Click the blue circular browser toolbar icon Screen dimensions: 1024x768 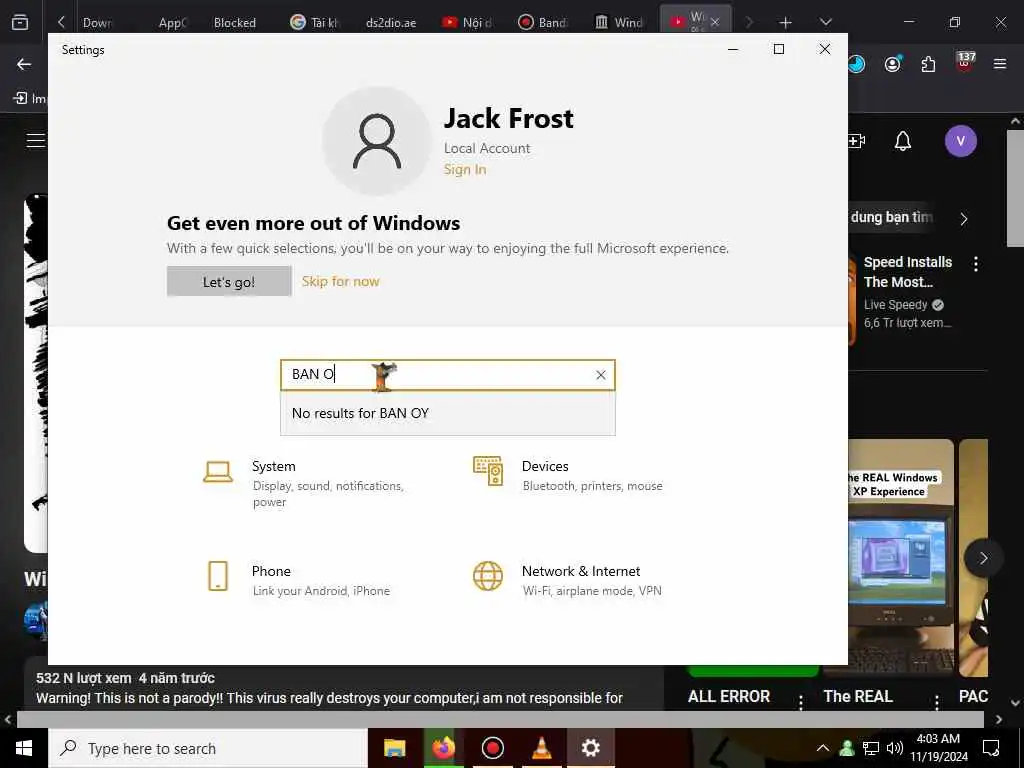click(x=856, y=64)
